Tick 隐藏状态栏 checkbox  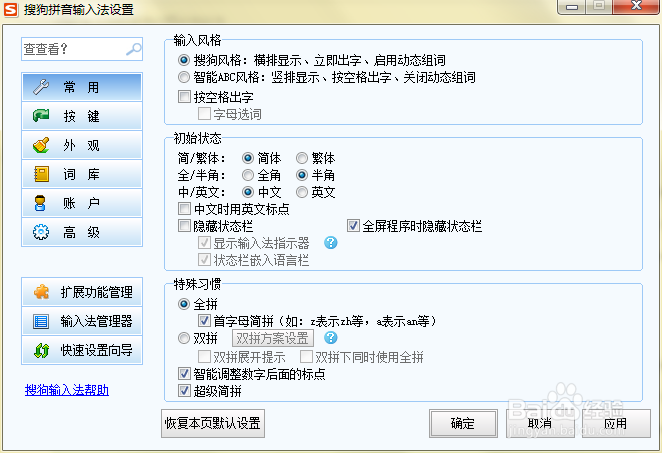(x=184, y=225)
